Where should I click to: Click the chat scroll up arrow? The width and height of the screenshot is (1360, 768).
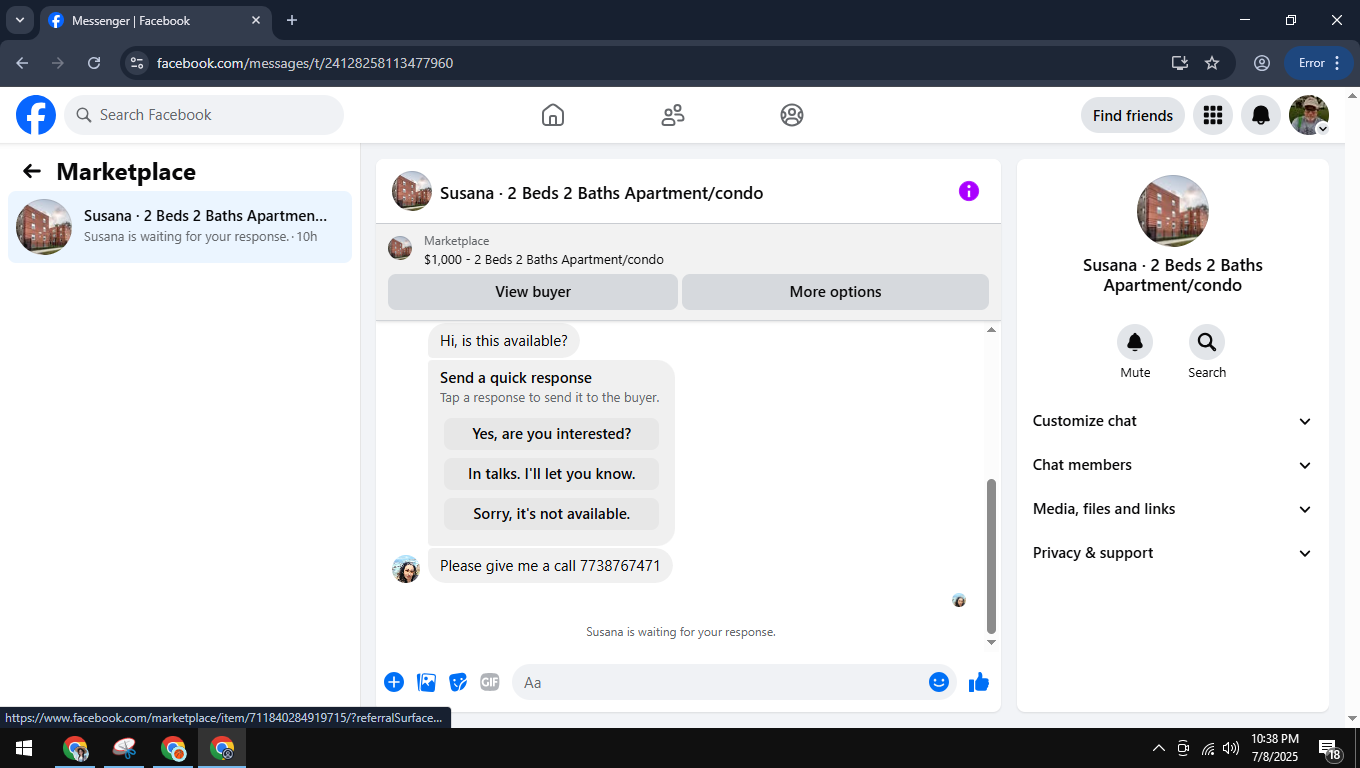click(x=991, y=329)
